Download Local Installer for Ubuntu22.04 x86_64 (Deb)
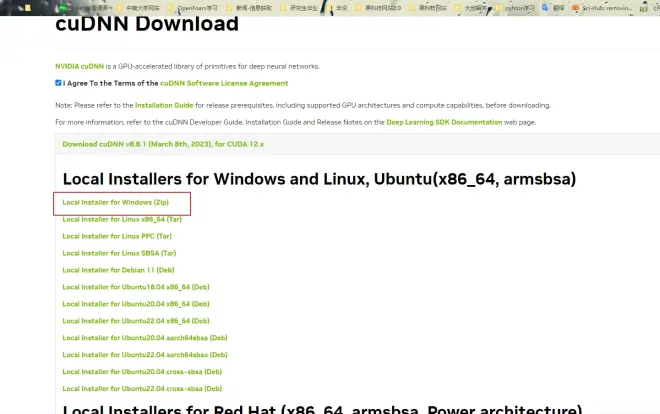This screenshot has width=660, height=414. (136, 321)
